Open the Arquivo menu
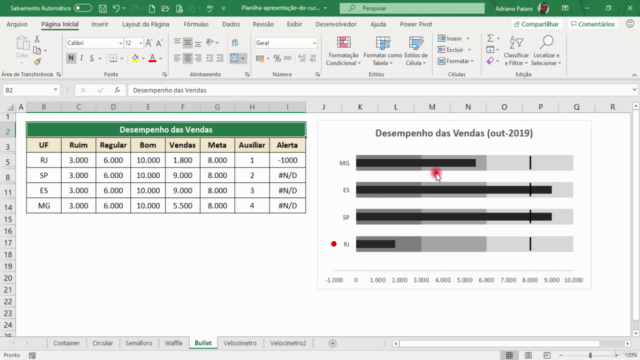 [17, 24]
